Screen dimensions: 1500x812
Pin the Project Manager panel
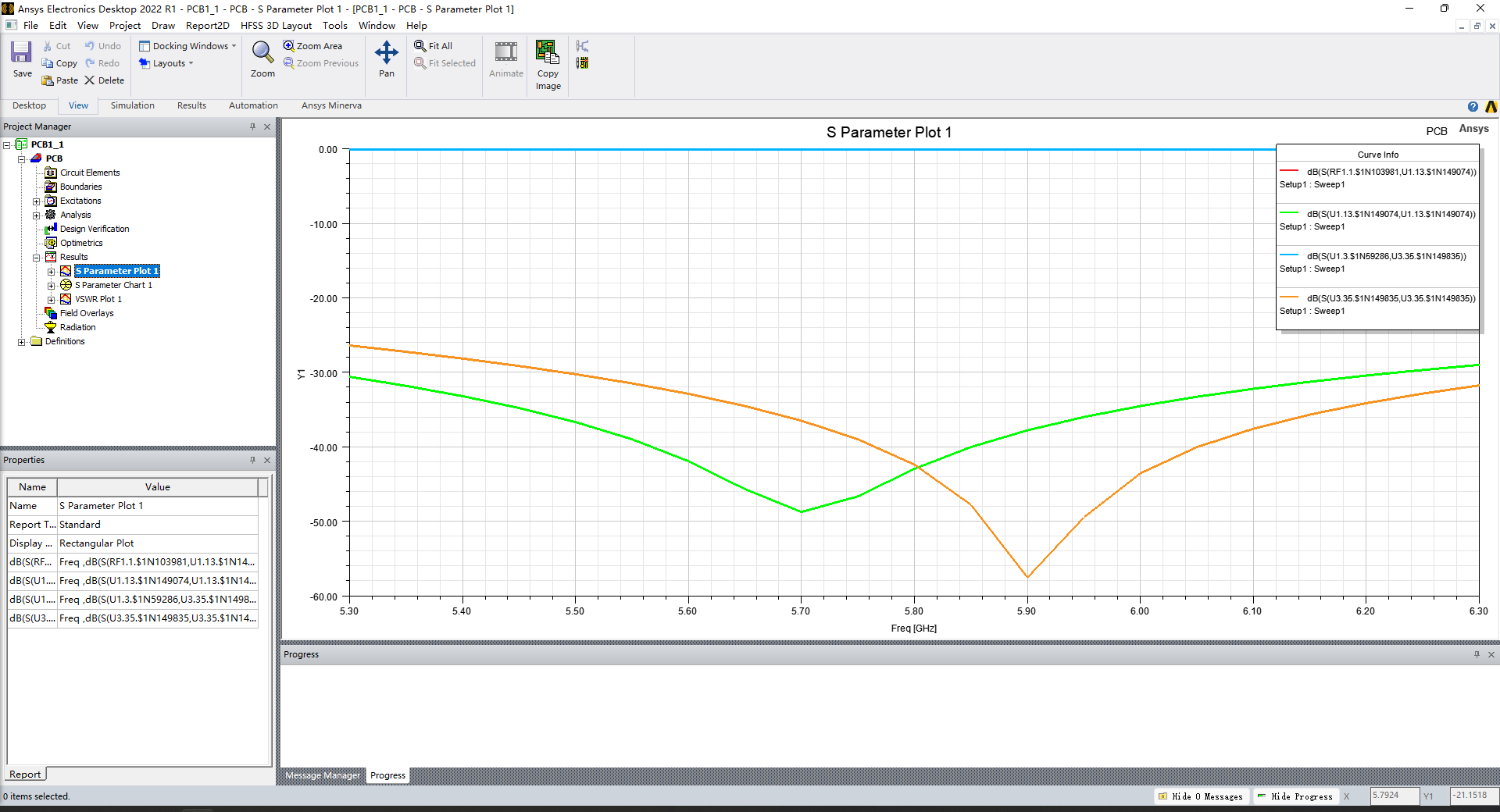tap(252, 126)
